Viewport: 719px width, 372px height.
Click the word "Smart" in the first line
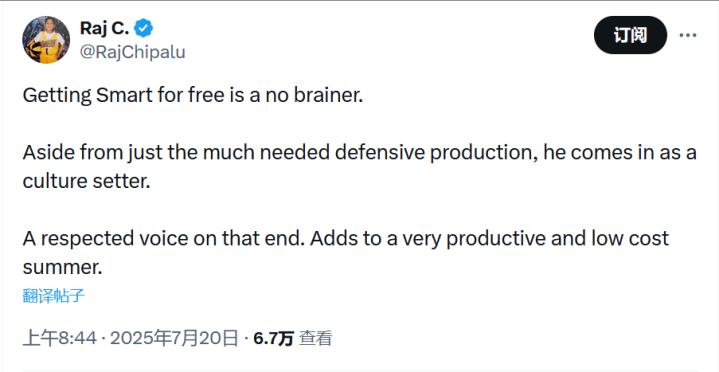point(123,95)
